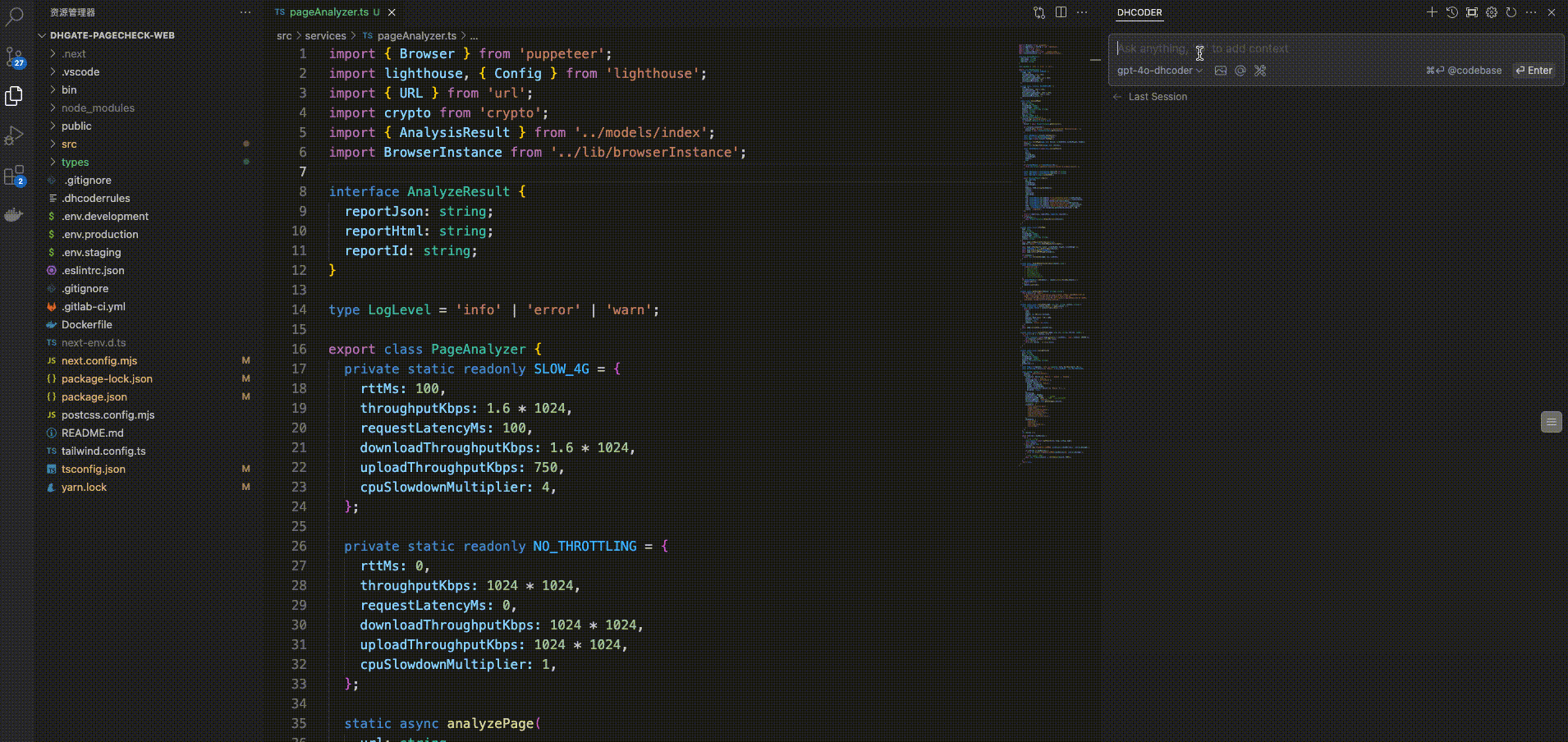The height and width of the screenshot is (742, 1568).
Task: Open the tools icon in chat input
Action: [1260, 71]
